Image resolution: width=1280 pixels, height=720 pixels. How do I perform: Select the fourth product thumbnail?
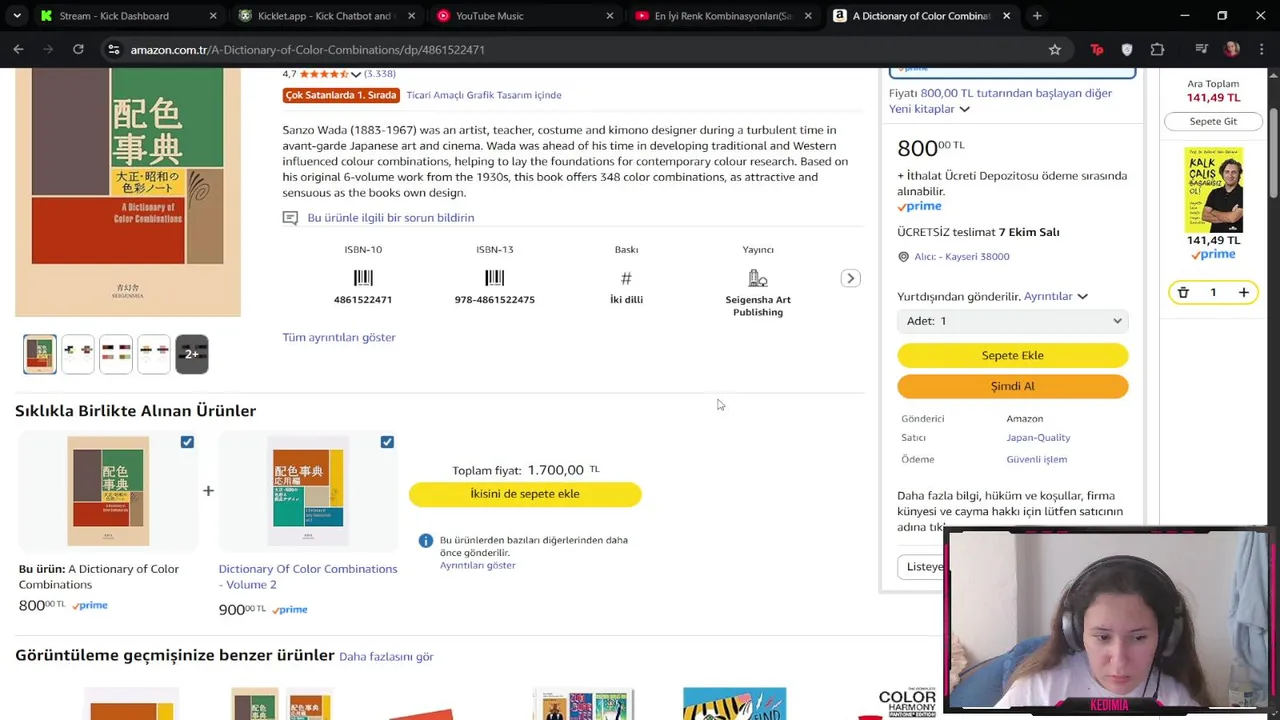click(x=154, y=354)
